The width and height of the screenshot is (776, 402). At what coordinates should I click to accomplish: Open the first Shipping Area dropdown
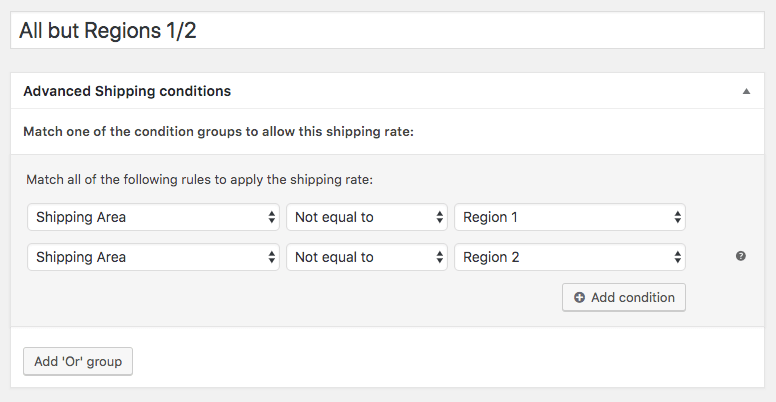click(x=153, y=217)
